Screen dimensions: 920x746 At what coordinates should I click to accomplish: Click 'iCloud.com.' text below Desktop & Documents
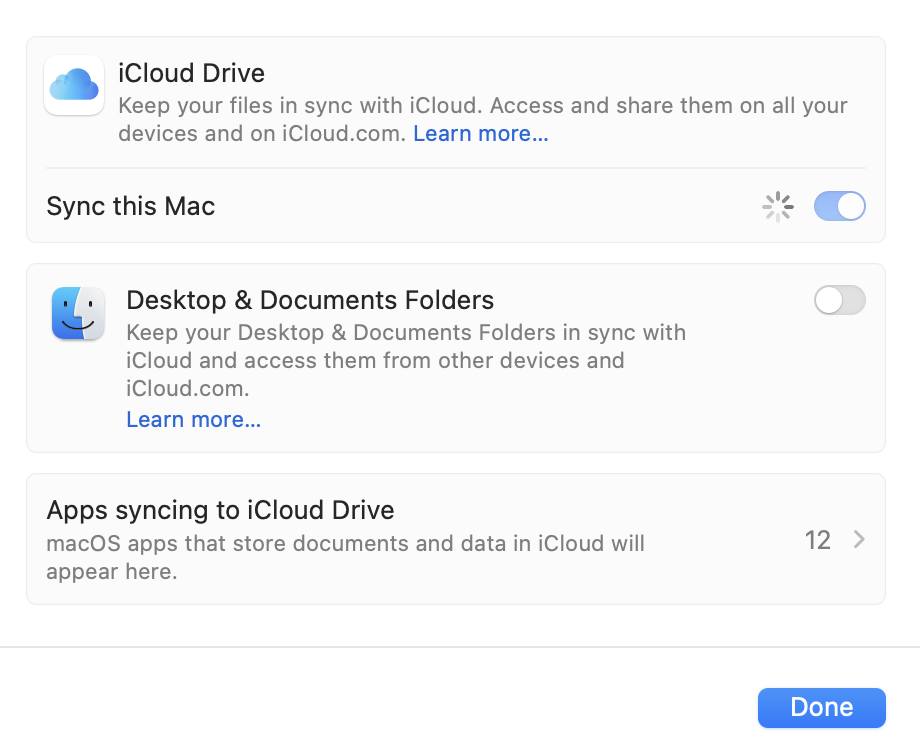point(187,388)
